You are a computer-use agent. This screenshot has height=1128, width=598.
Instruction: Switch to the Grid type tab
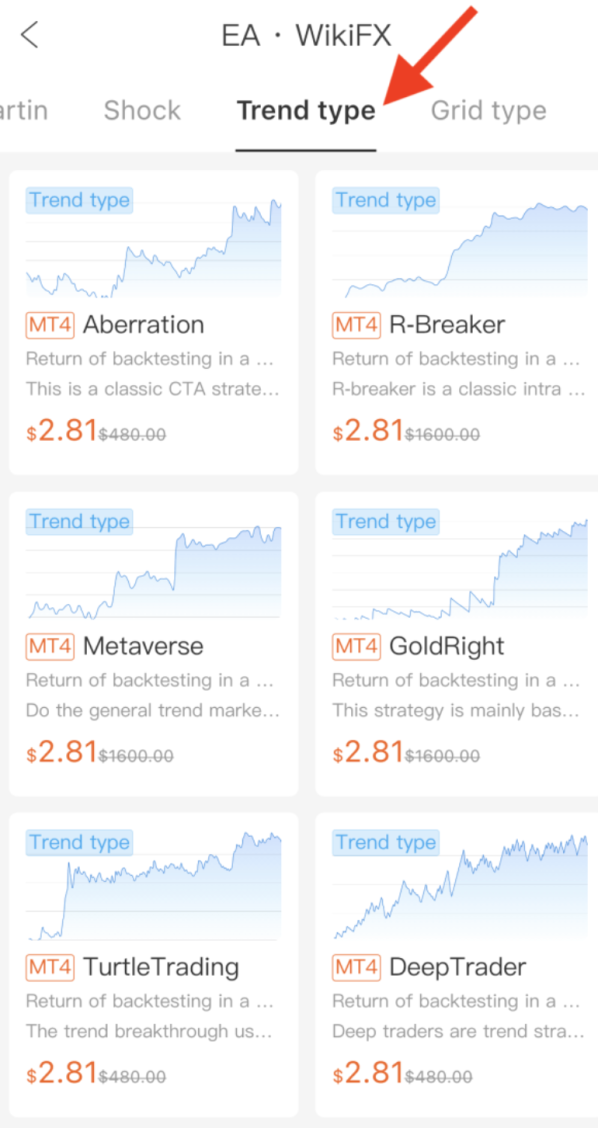tap(489, 111)
